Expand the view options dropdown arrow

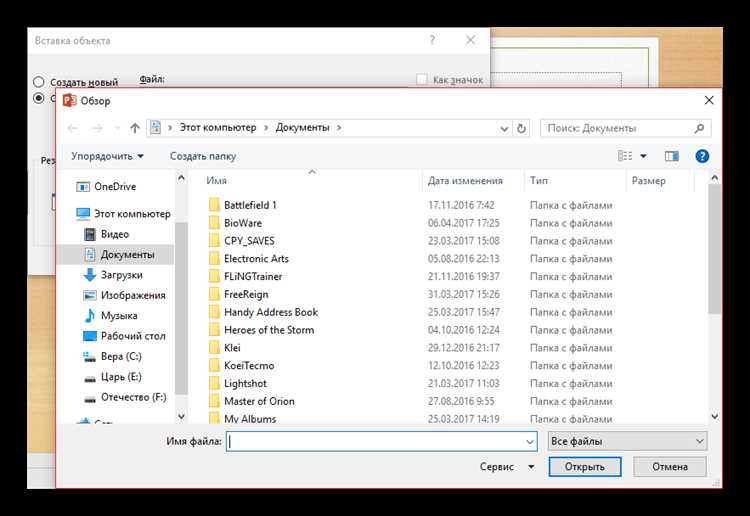tap(643, 156)
